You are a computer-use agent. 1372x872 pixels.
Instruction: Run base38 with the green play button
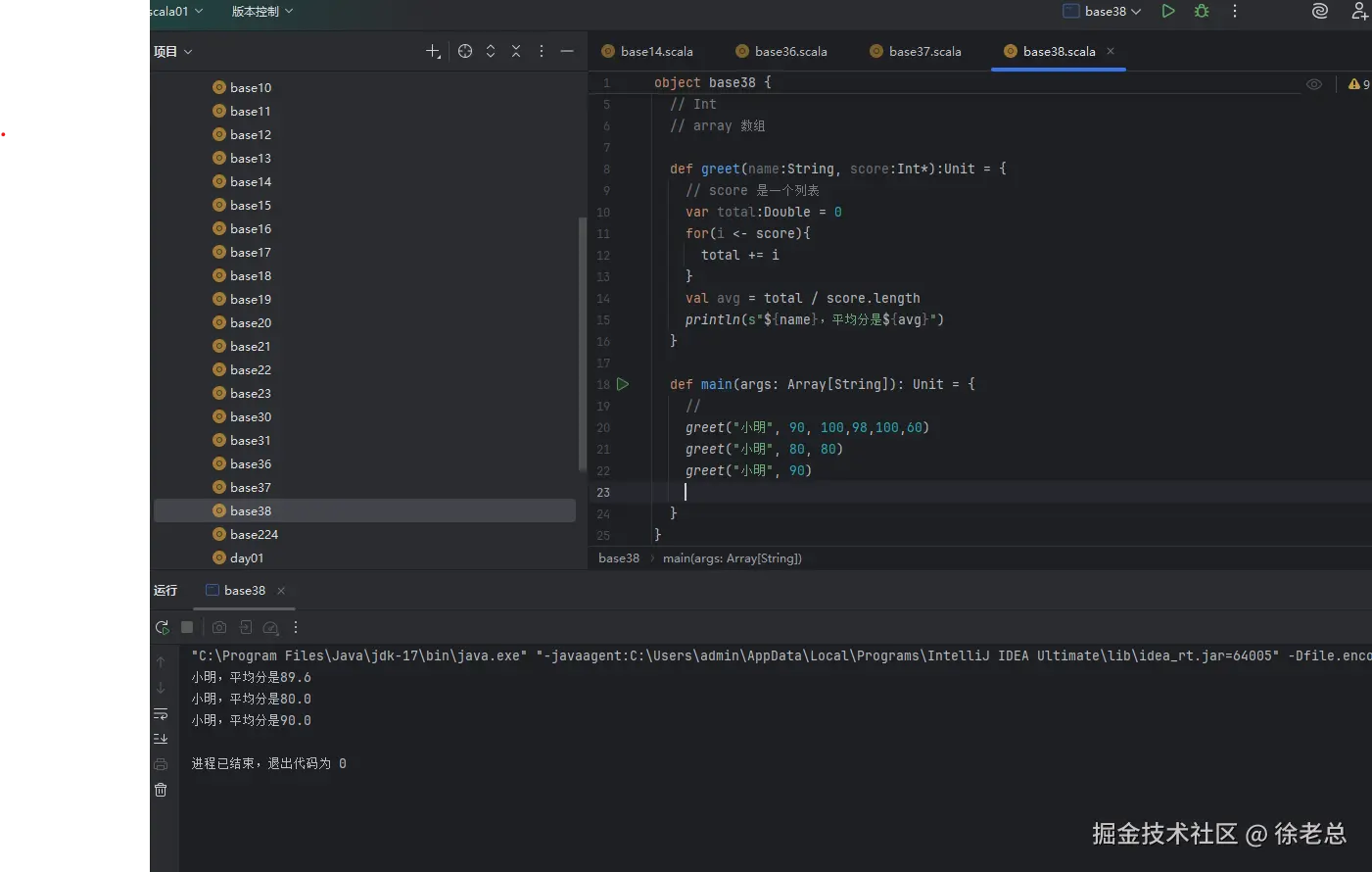tap(1168, 11)
